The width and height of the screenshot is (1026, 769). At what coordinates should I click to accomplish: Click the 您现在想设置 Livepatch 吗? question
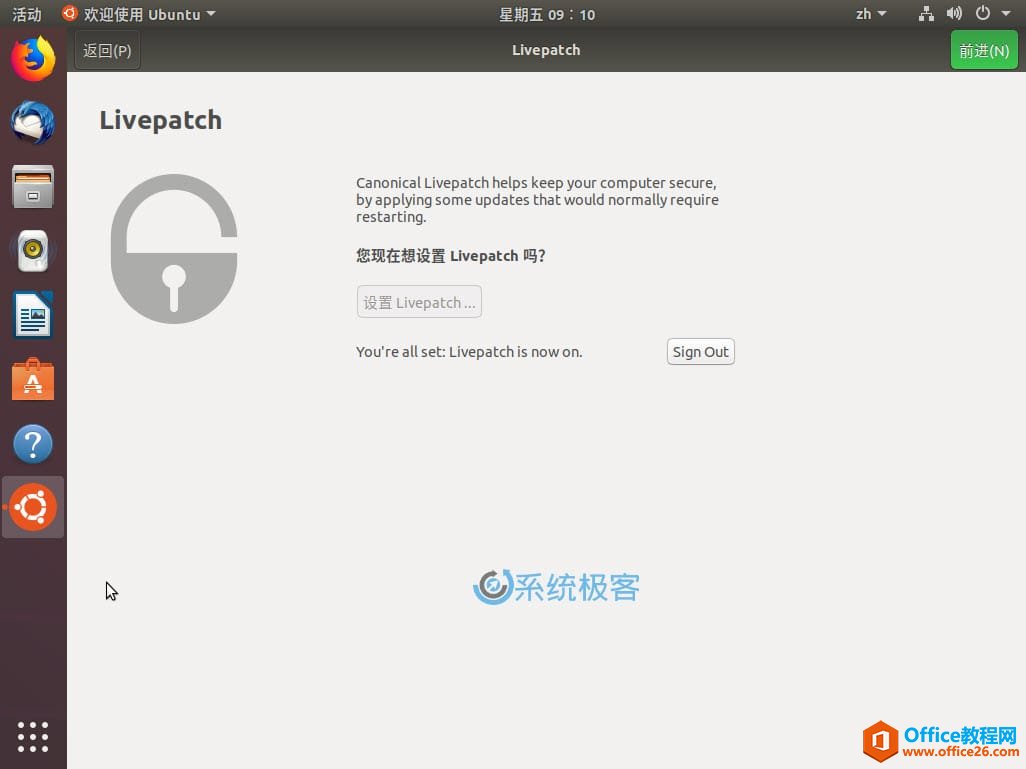point(450,256)
